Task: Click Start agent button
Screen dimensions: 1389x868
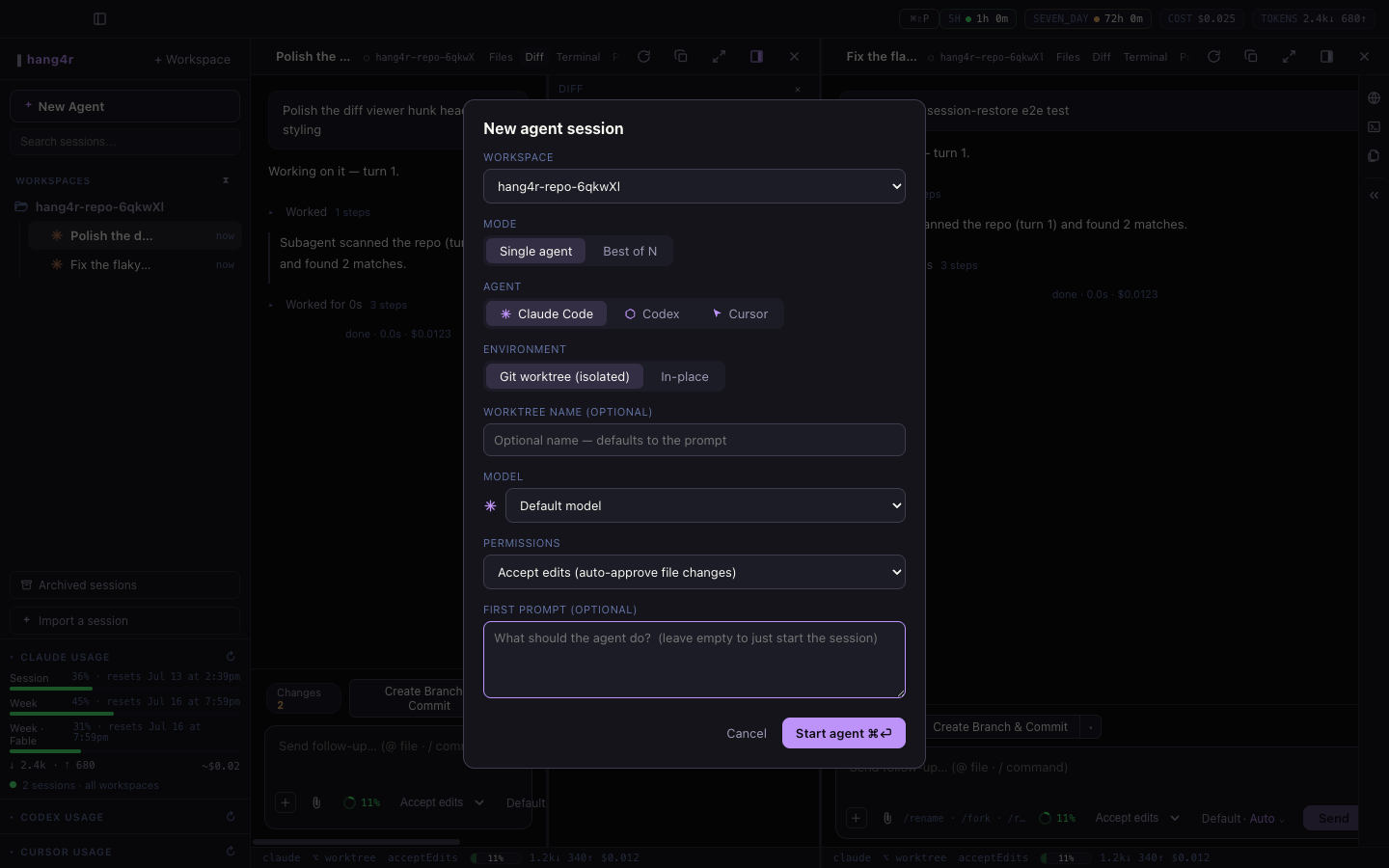Action: click(844, 733)
